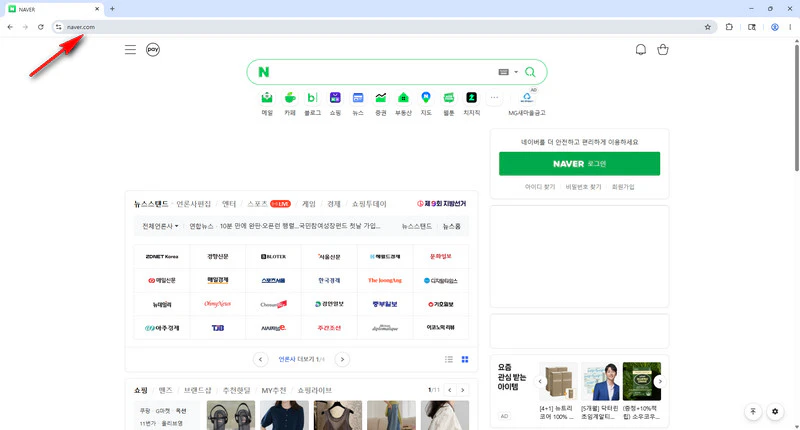This screenshot has width=800, height=430.
Task: Show next trending item with right arrow
Action: point(660,382)
